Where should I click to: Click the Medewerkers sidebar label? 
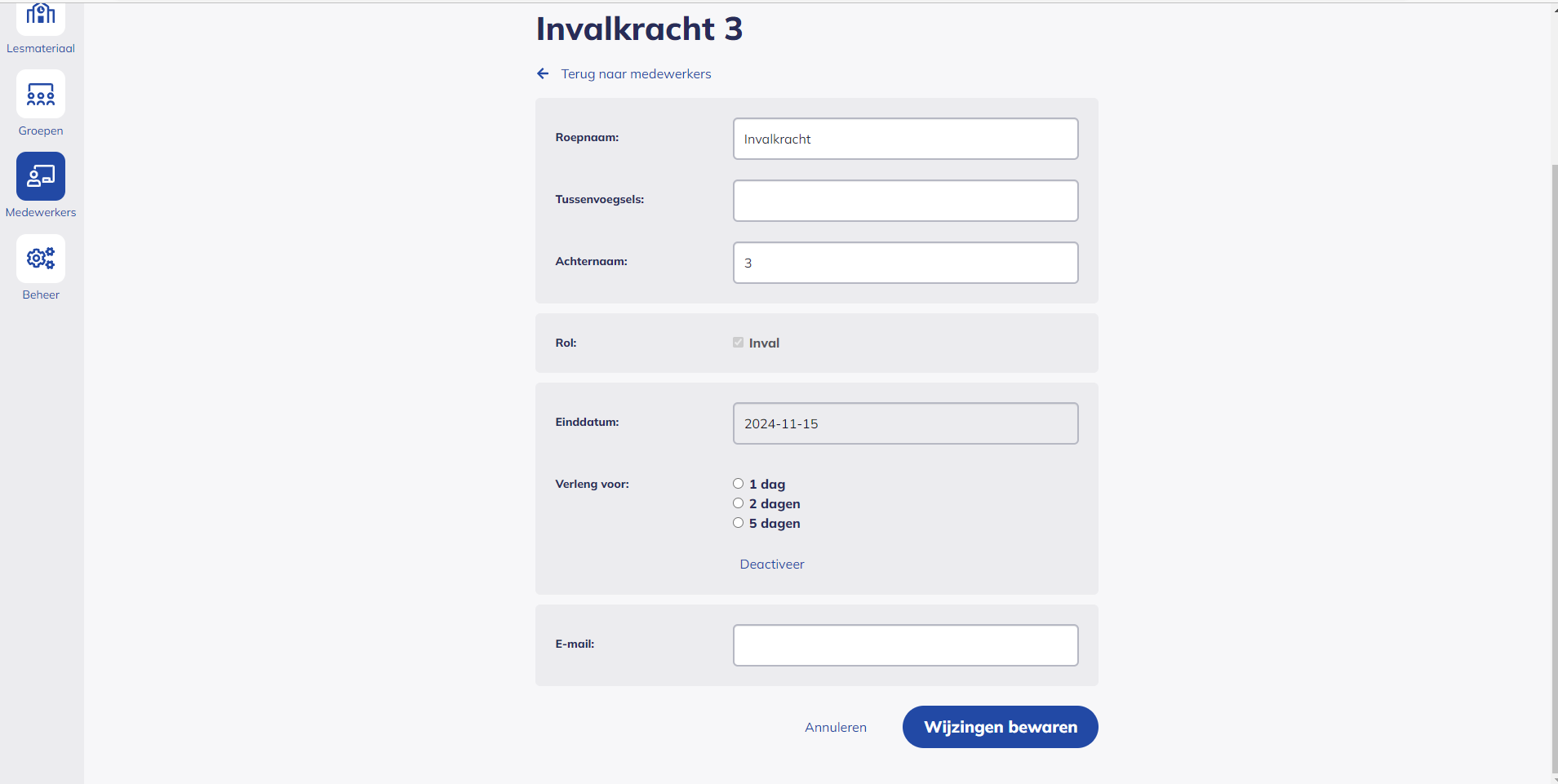(x=41, y=213)
